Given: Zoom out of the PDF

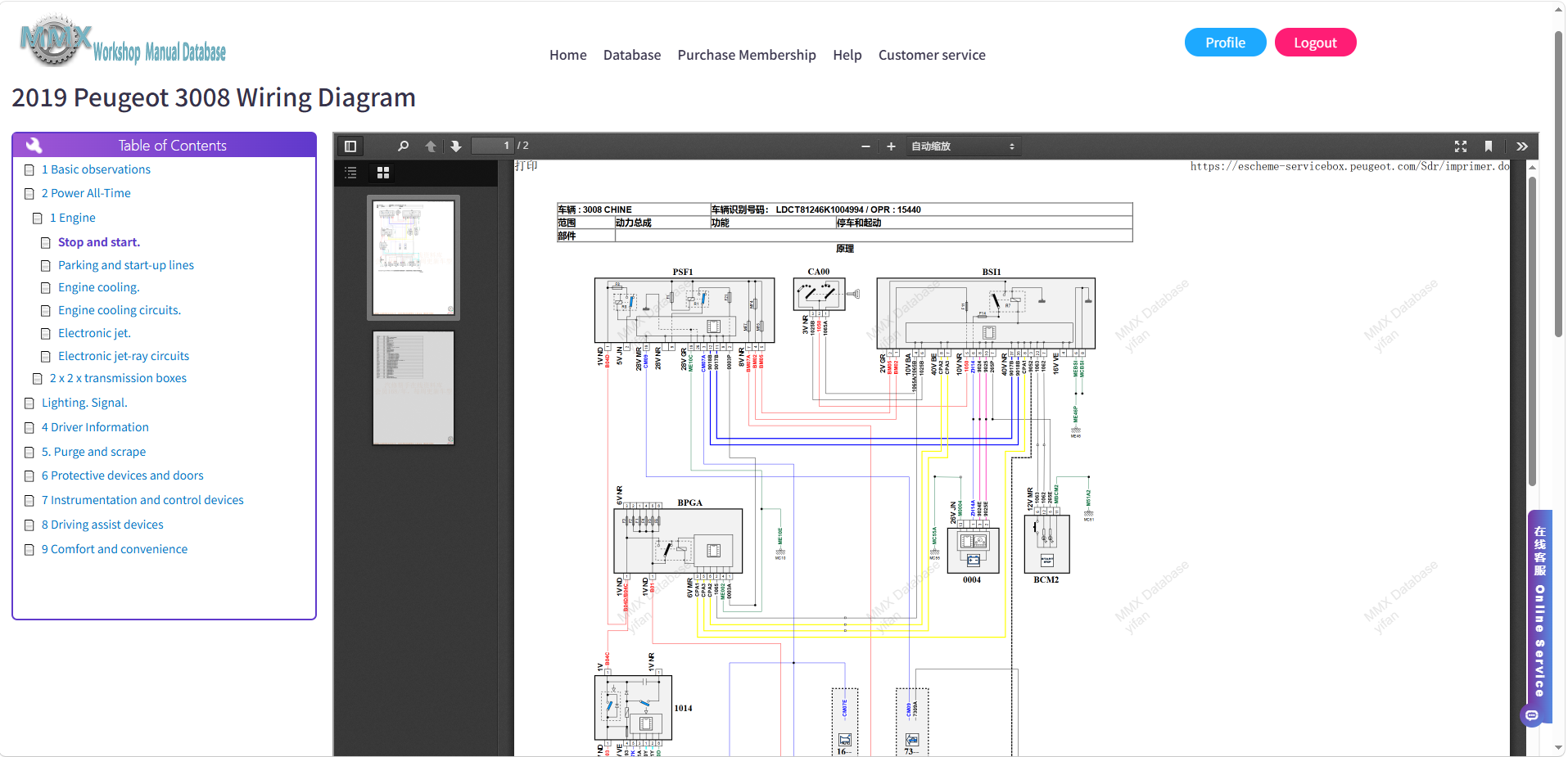Looking at the screenshot, I should (865, 146).
